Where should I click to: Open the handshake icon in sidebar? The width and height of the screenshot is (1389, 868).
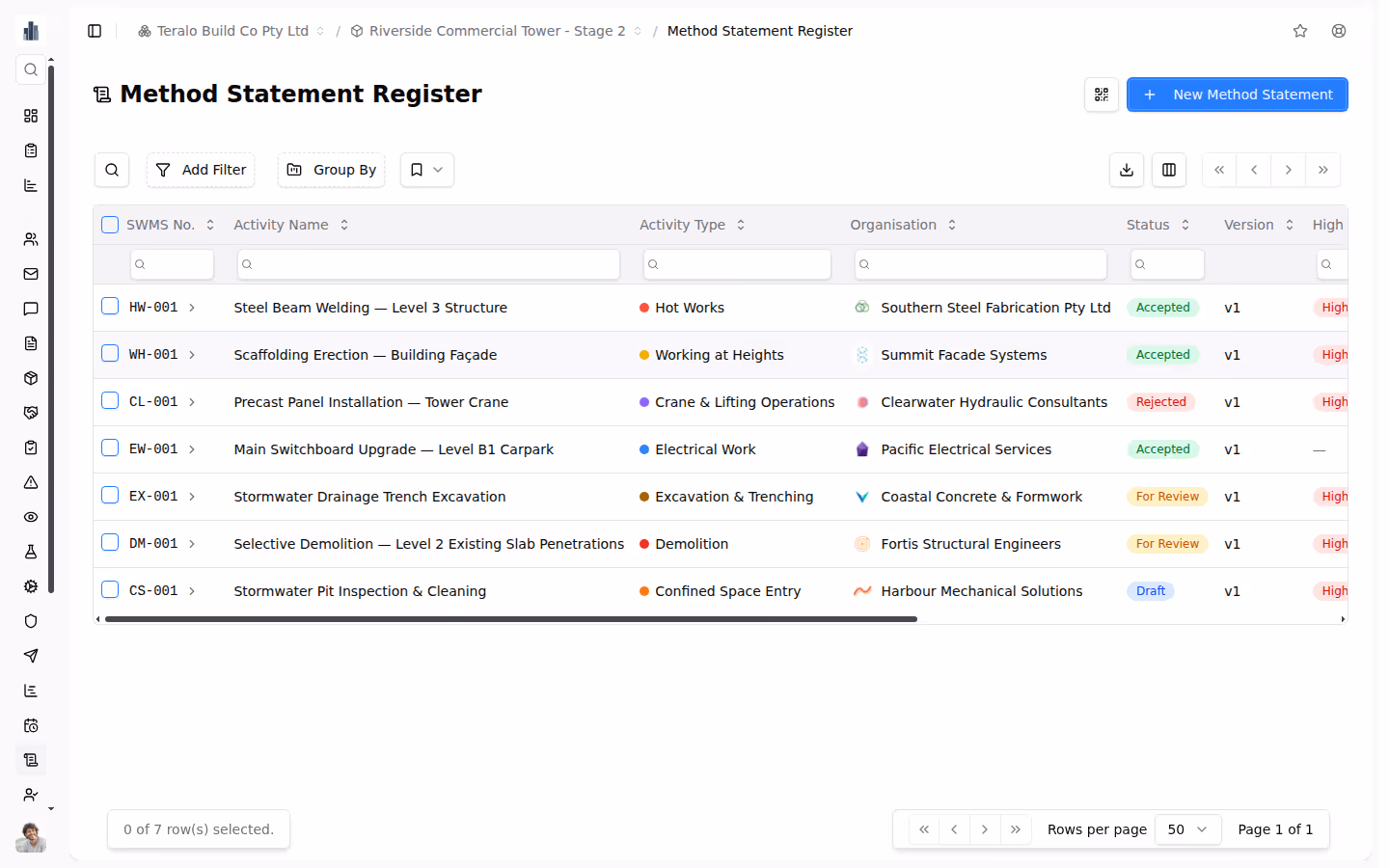[x=31, y=413]
